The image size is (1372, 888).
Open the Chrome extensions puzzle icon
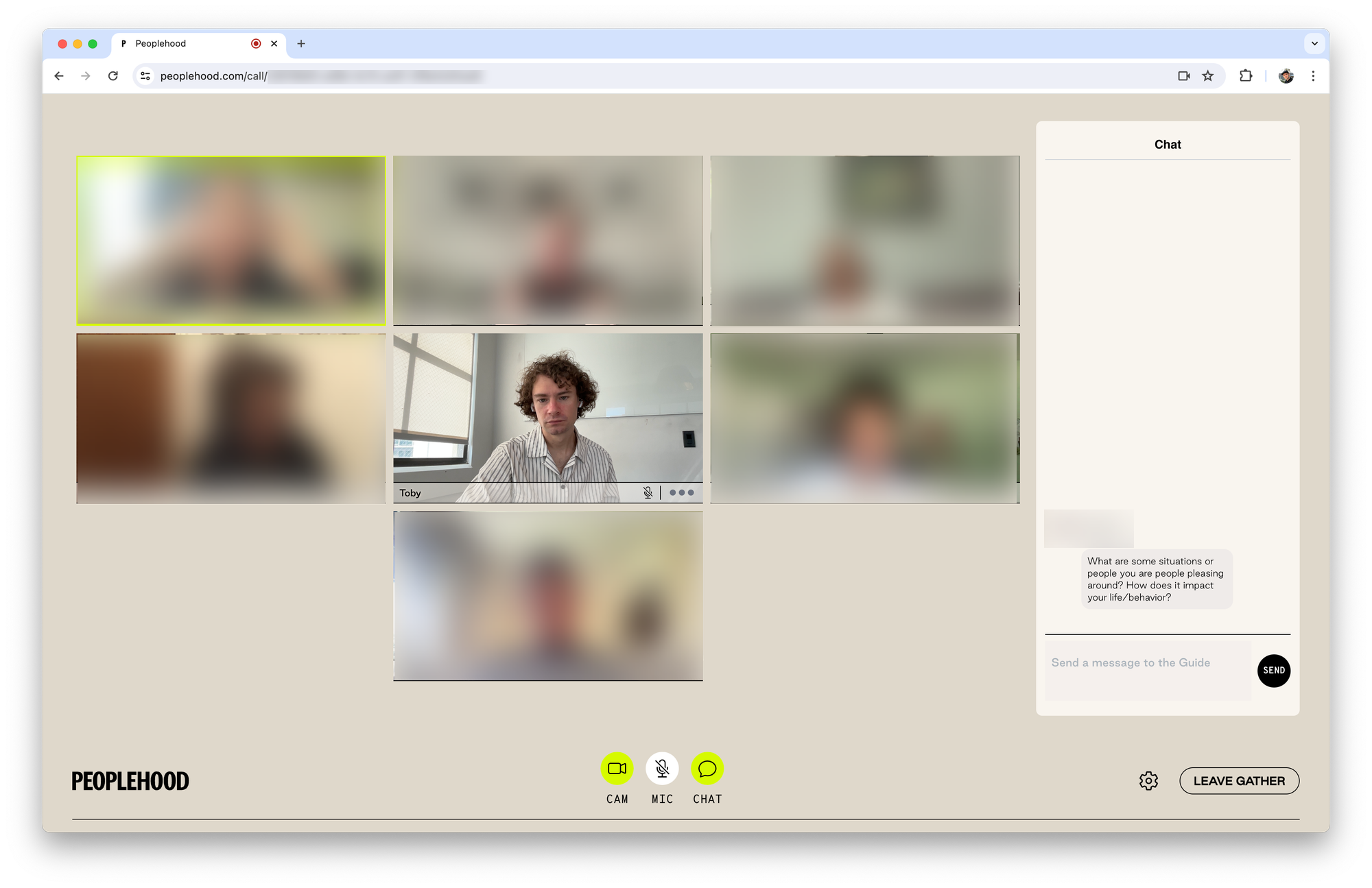[x=1246, y=76]
